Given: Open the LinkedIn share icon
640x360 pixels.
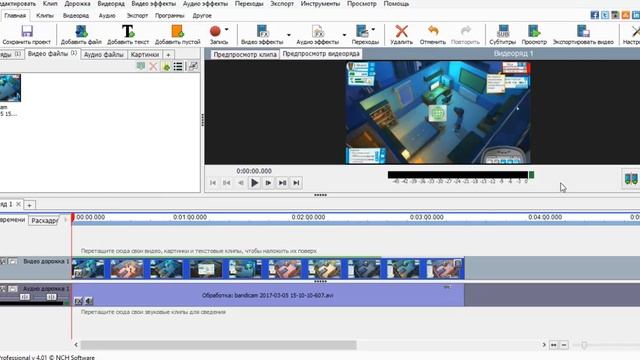Looking at the screenshot, I should pos(636,15).
